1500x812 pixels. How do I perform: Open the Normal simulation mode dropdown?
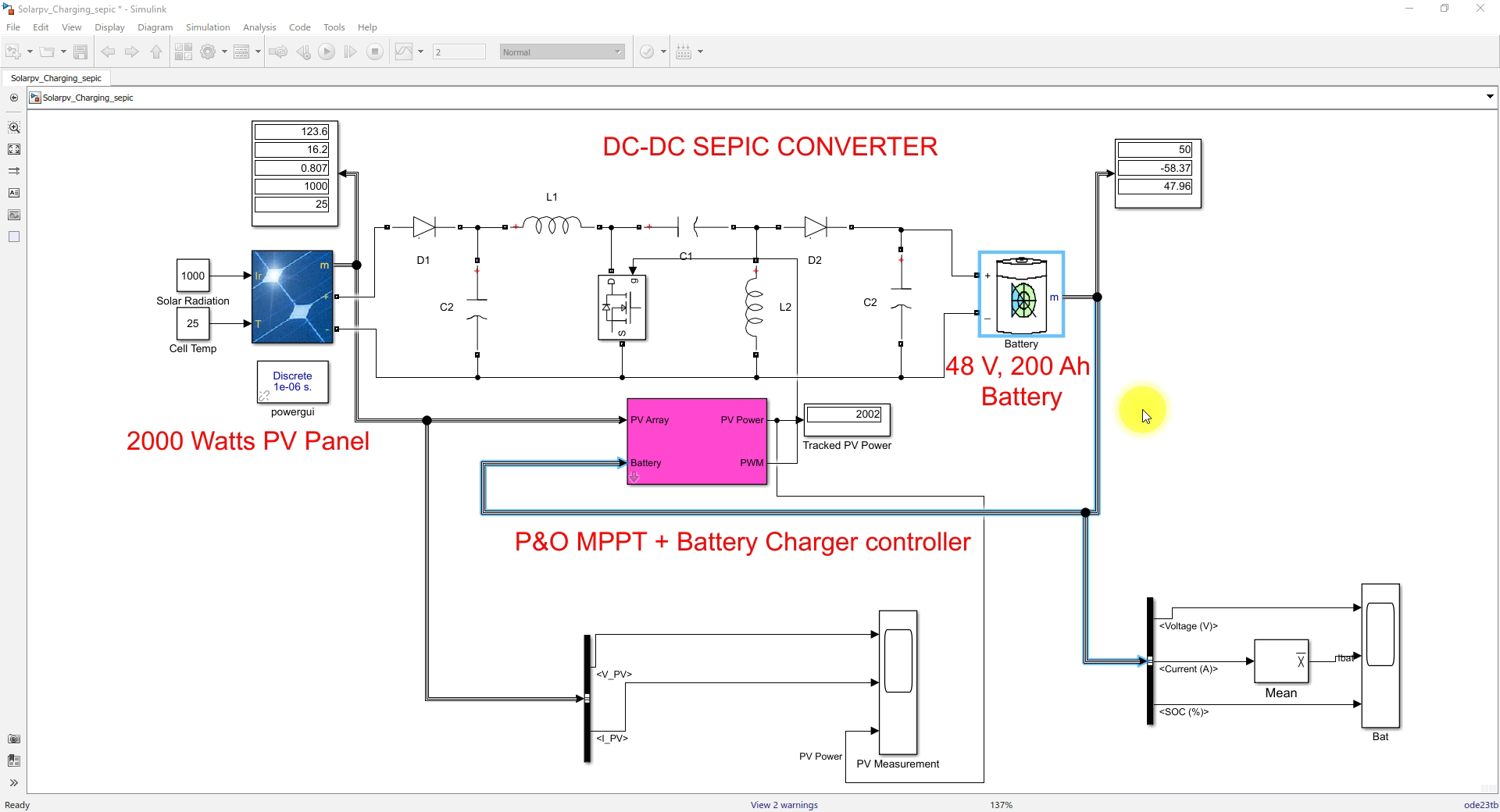(562, 52)
